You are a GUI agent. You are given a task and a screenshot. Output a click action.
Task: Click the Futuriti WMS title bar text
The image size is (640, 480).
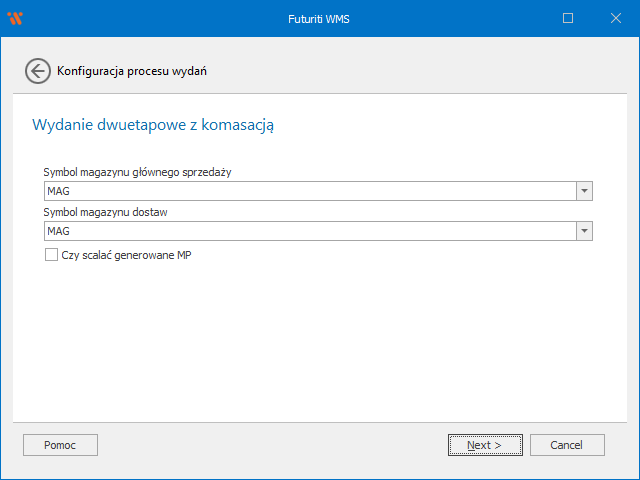pos(319,19)
